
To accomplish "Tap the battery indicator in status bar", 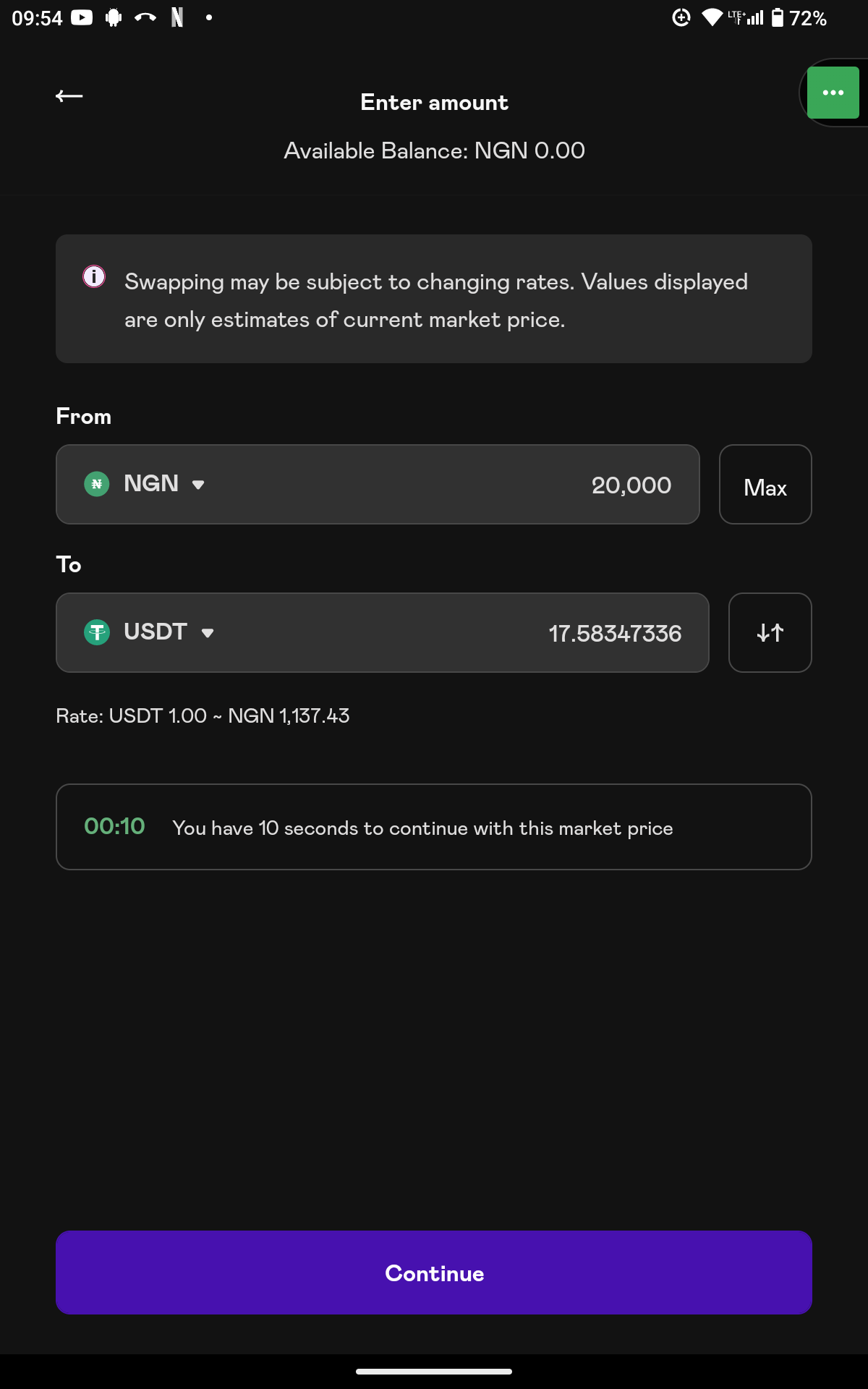I will (x=778, y=17).
